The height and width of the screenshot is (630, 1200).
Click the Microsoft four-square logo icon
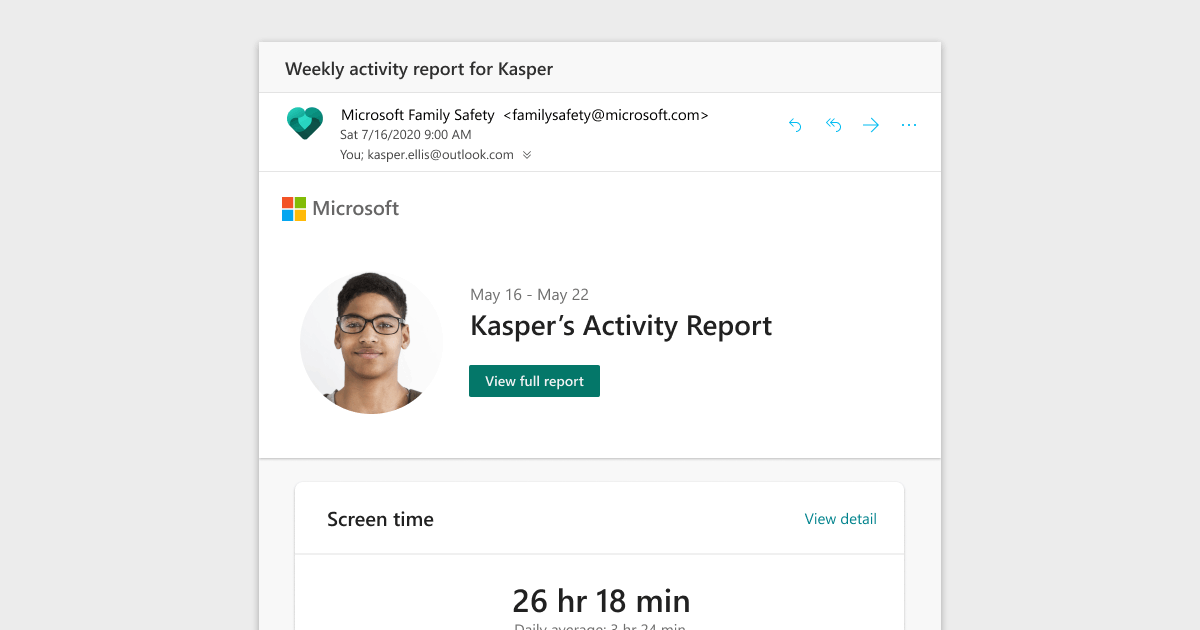point(292,208)
